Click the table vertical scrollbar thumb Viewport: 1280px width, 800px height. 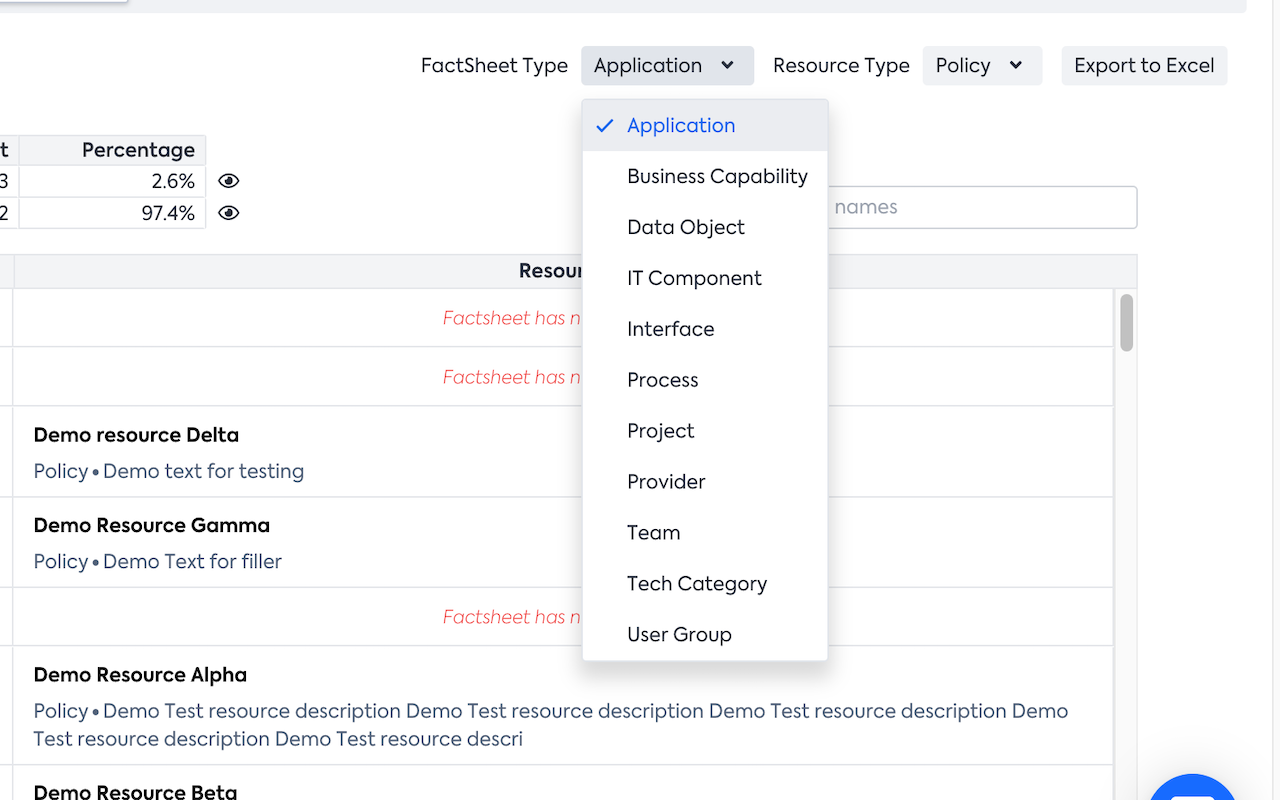(1127, 322)
